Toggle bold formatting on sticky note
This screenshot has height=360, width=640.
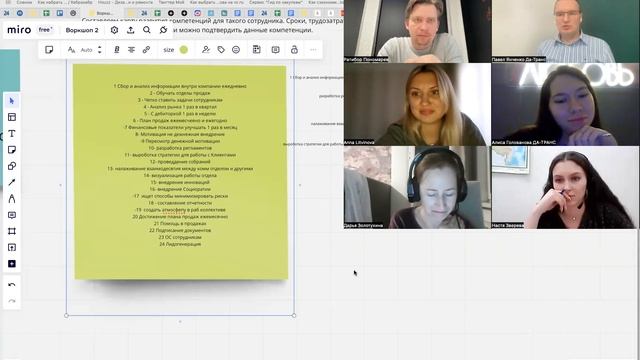[x=117, y=50]
